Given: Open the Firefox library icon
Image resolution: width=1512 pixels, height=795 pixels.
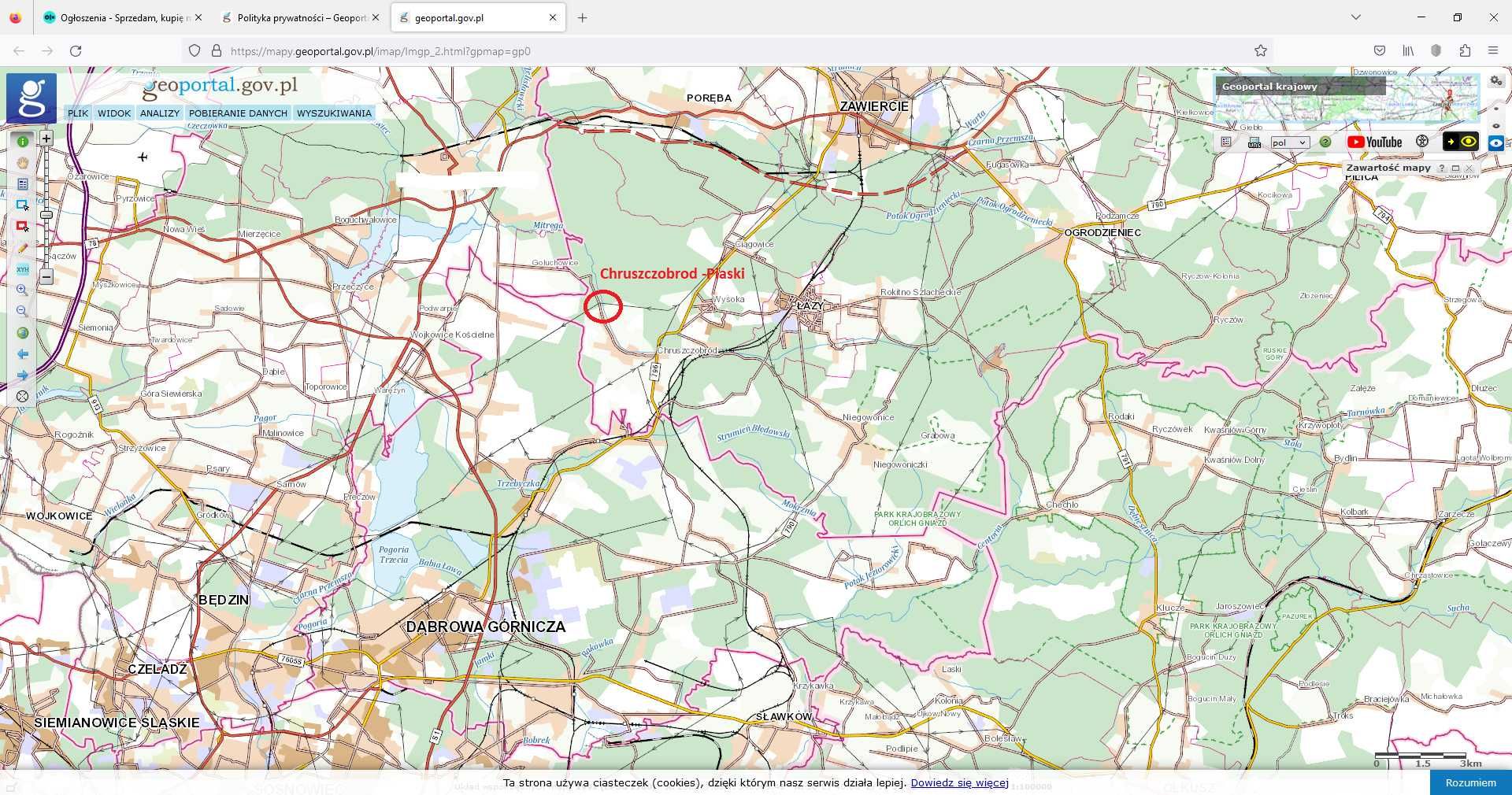Looking at the screenshot, I should tap(1408, 51).
